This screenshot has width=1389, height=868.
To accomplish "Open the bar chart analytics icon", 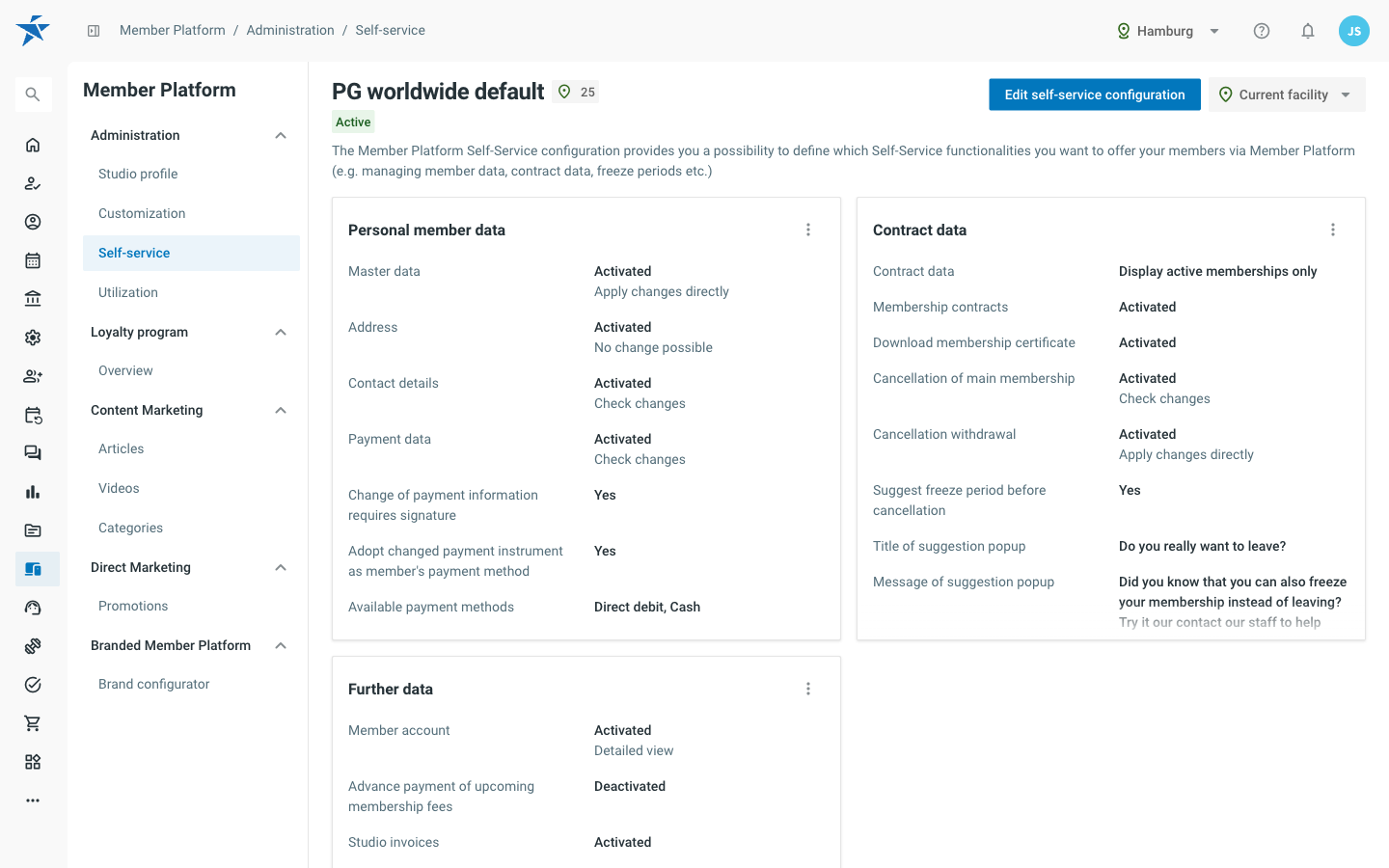I will (33, 492).
